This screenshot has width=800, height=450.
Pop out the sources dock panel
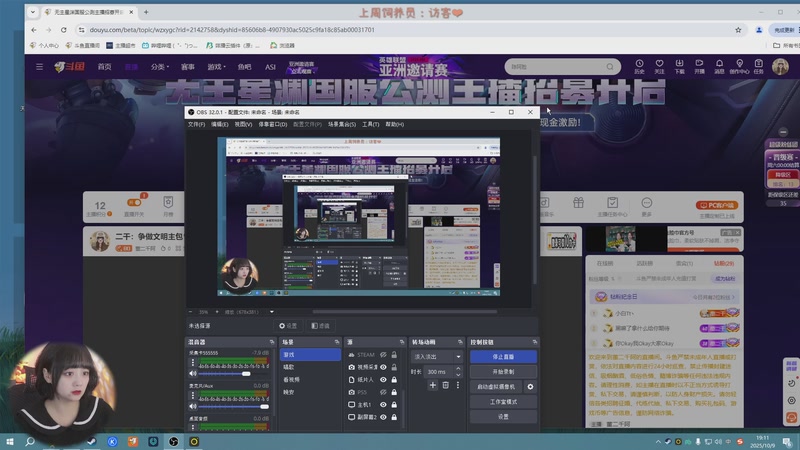pos(402,342)
